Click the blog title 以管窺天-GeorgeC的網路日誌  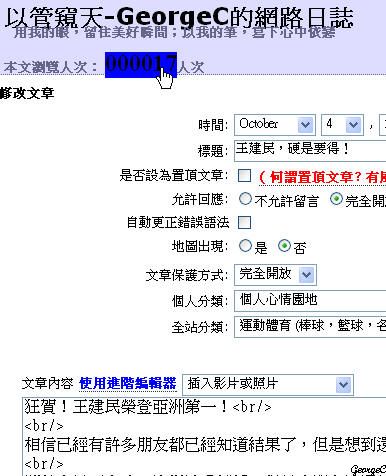click(x=179, y=17)
